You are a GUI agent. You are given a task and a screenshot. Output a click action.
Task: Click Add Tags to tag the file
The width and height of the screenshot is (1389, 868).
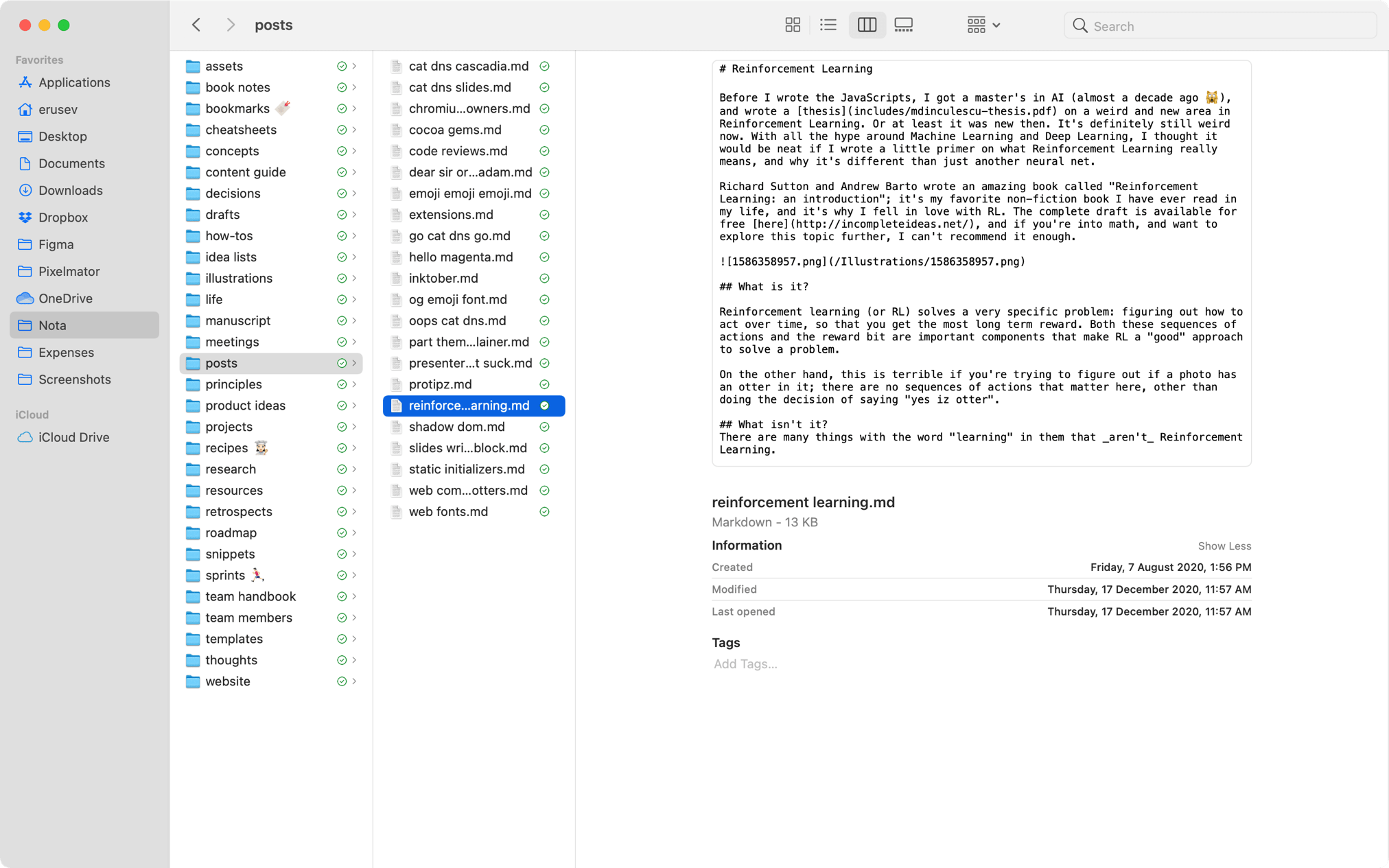745,663
